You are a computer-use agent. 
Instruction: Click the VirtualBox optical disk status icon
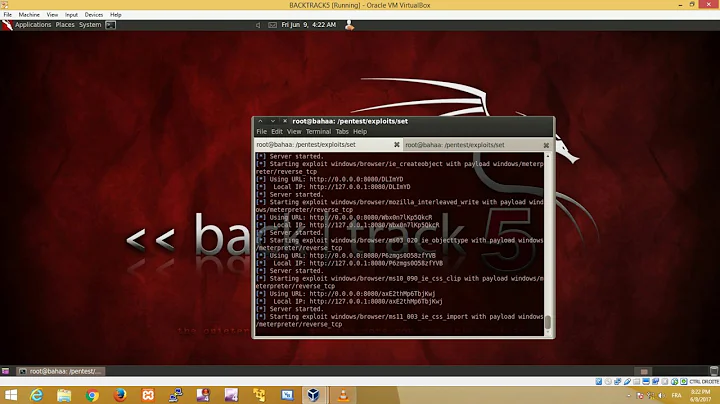(x=608, y=382)
